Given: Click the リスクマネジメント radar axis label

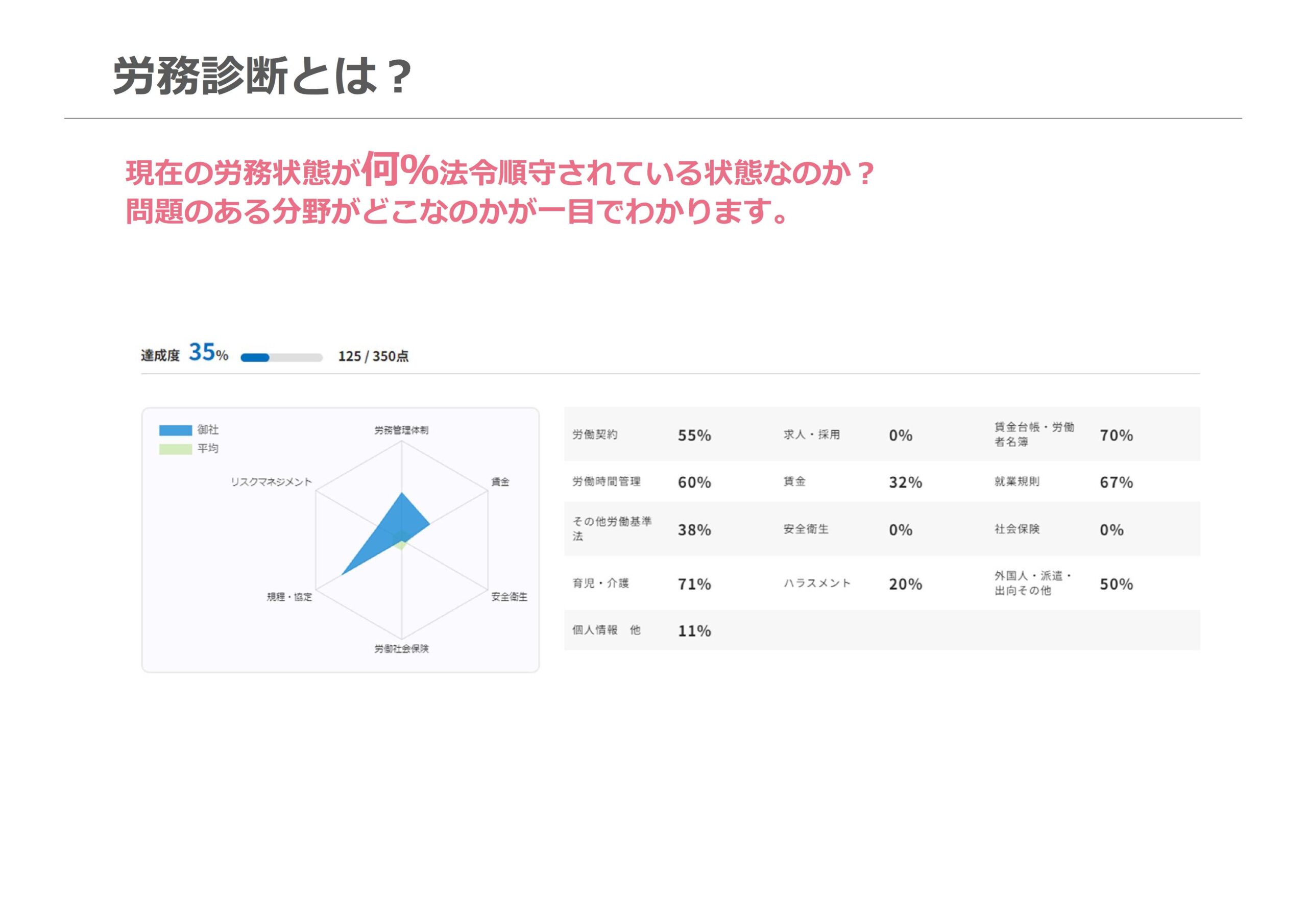Looking at the screenshot, I should pos(271,482).
